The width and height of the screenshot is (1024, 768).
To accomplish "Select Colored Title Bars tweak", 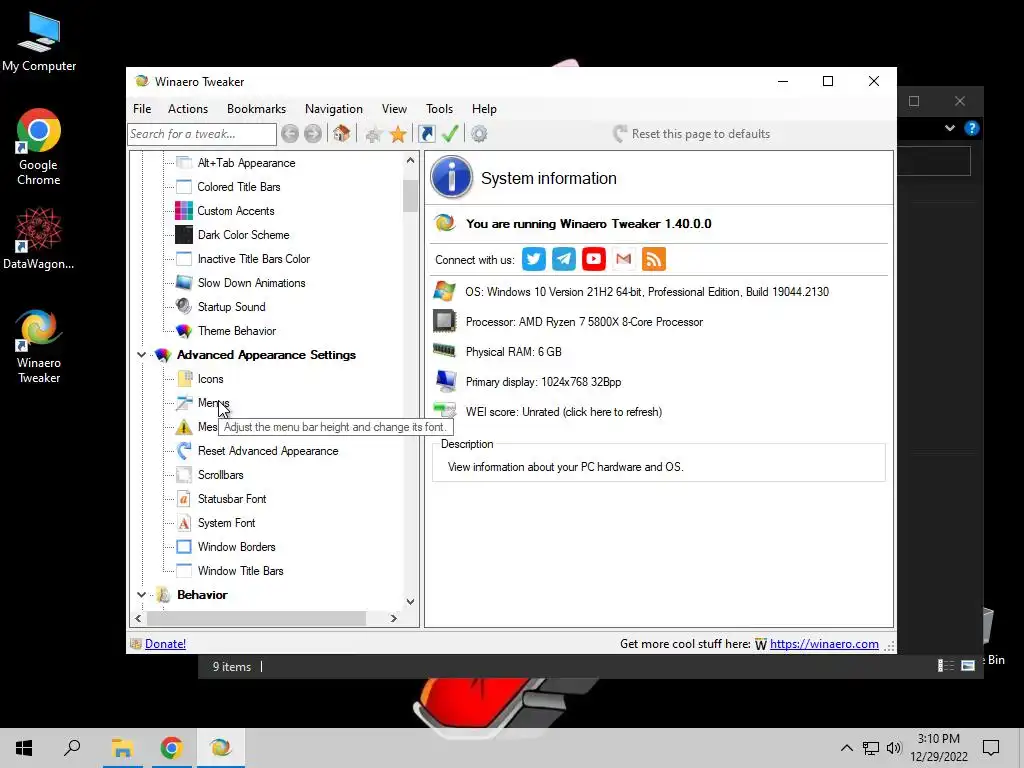I will pyautogui.click(x=238, y=187).
